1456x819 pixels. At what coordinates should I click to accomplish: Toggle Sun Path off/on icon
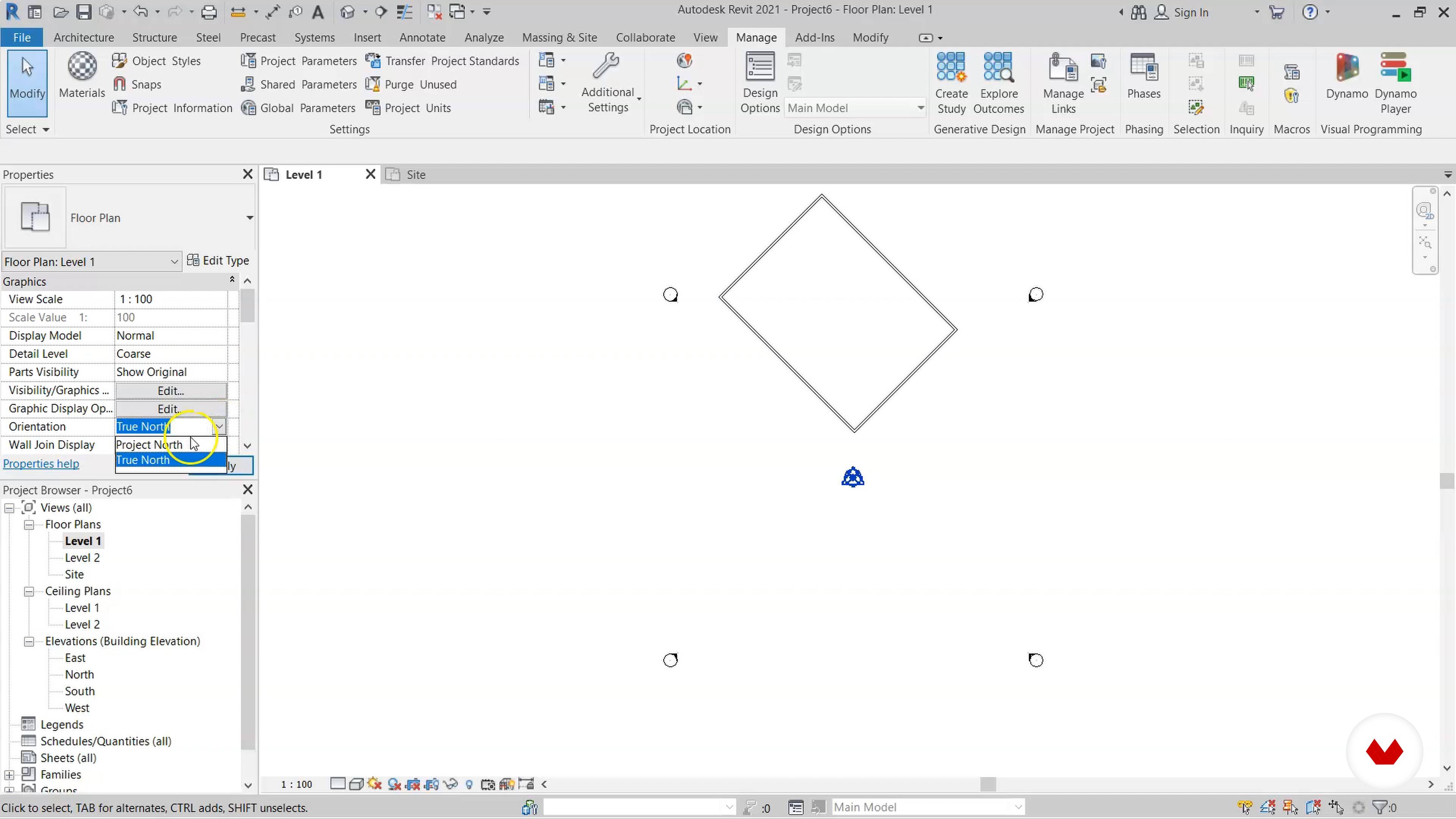[375, 784]
